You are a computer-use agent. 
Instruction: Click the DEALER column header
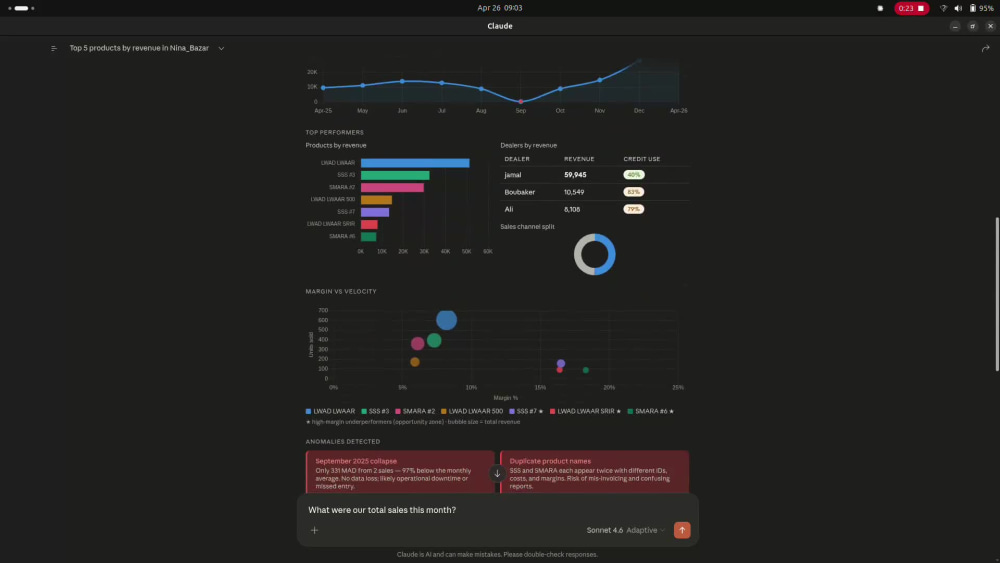(x=517, y=159)
